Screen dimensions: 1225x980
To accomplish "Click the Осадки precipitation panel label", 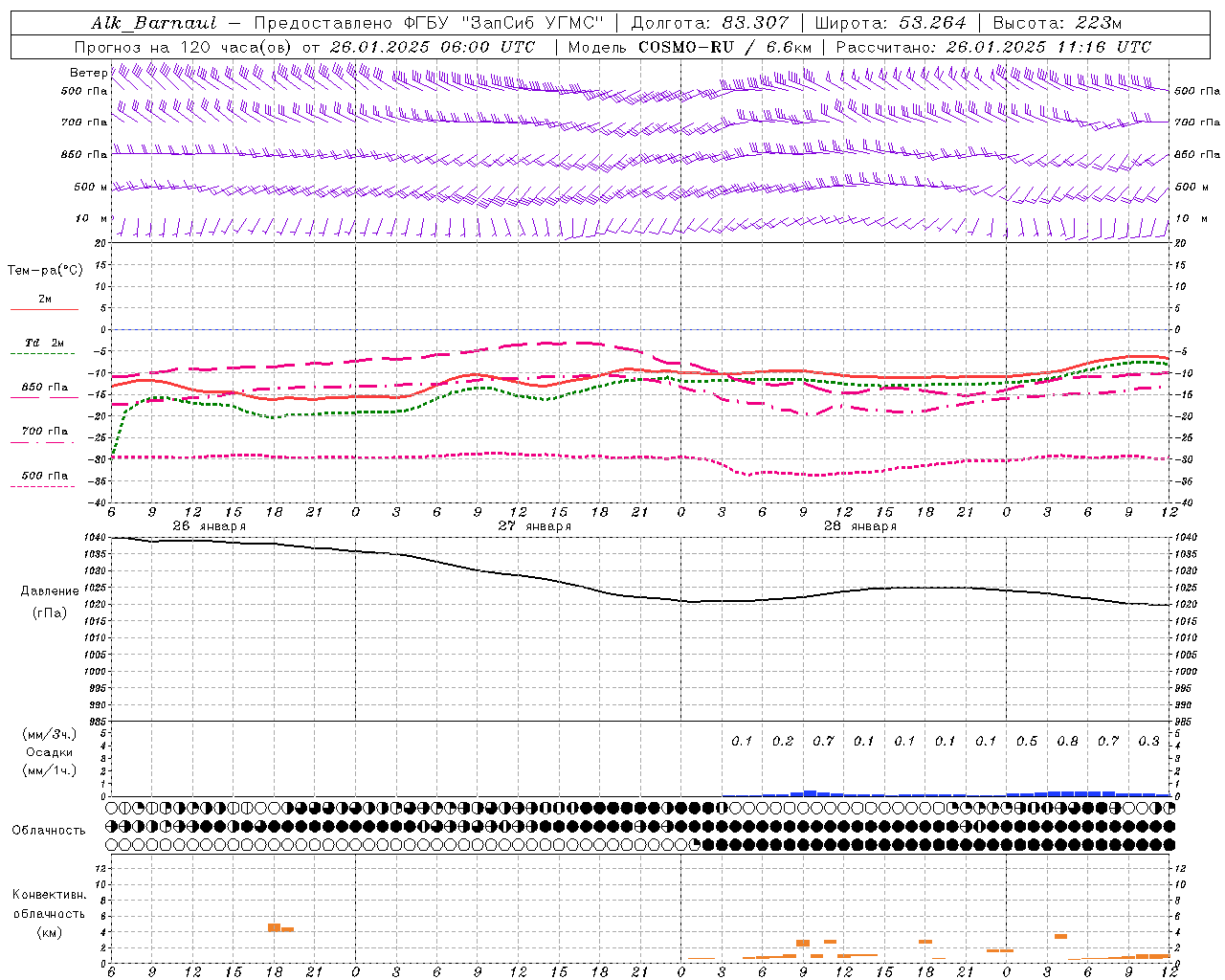I will pyautogui.click(x=50, y=752).
